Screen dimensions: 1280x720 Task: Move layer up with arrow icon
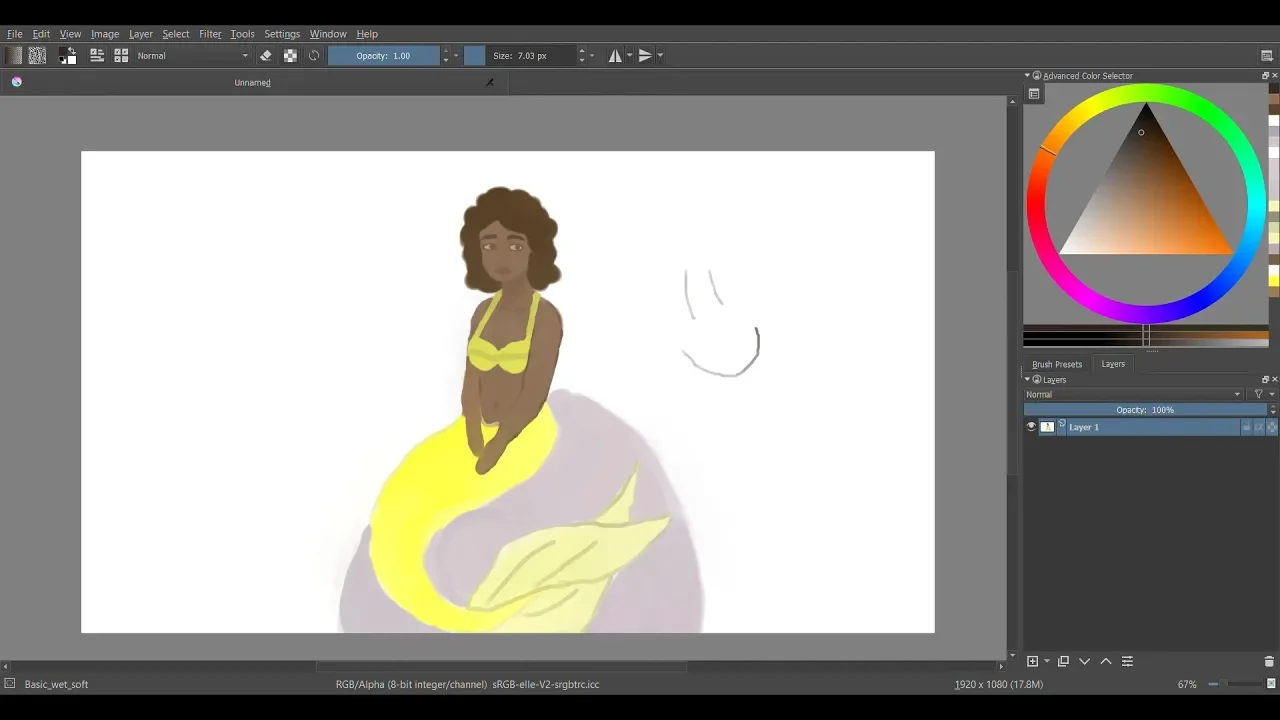[x=1106, y=662]
